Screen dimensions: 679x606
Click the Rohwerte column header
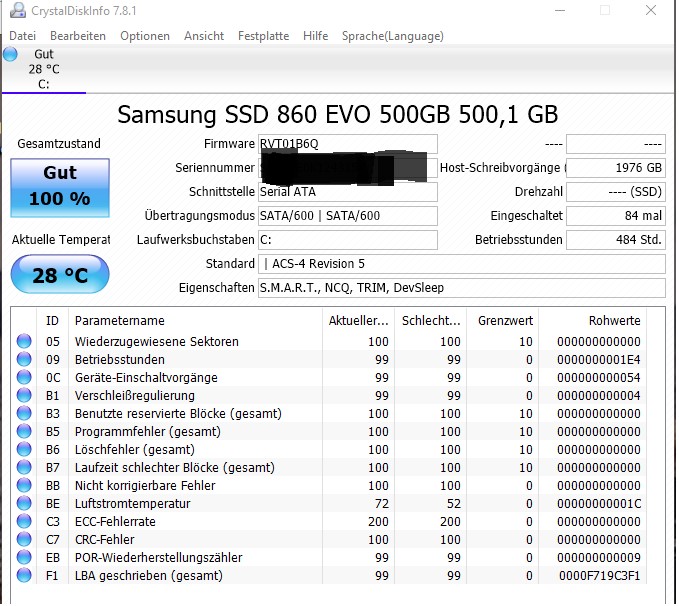pyautogui.click(x=592, y=321)
